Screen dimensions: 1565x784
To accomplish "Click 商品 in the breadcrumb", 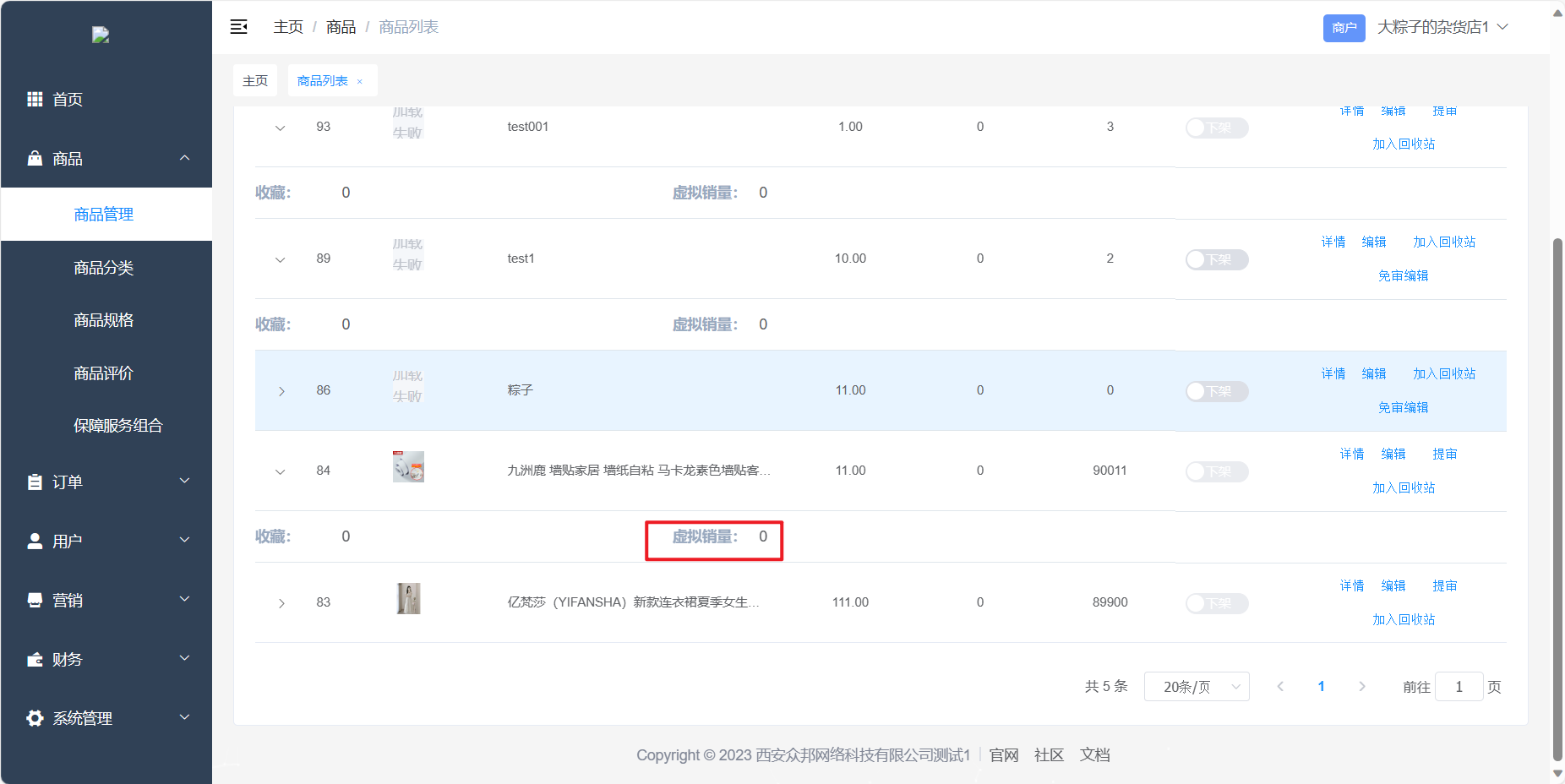I will tap(341, 27).
